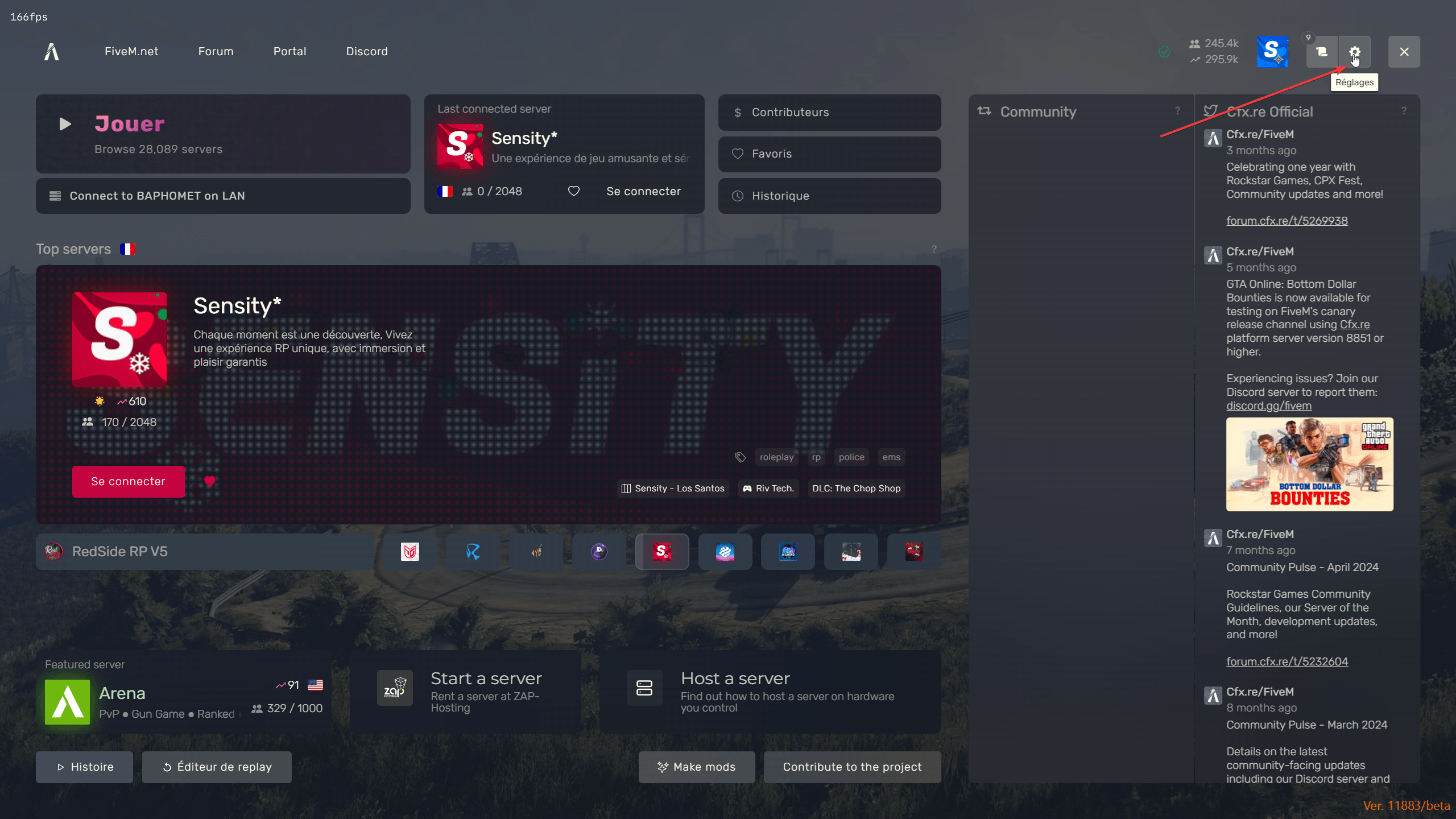Click the Top servers help question mark

coord(933,249)
